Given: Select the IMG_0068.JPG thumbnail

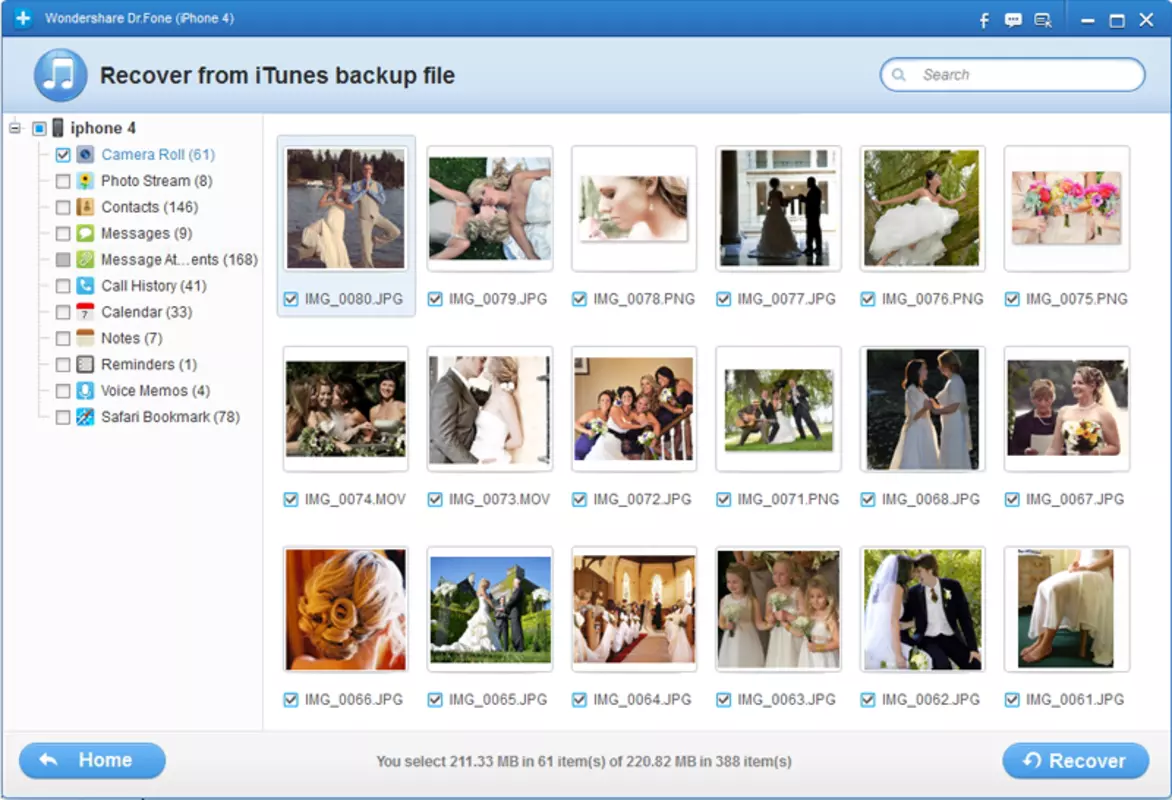Looking at the screenshot, I should (922, 409).
